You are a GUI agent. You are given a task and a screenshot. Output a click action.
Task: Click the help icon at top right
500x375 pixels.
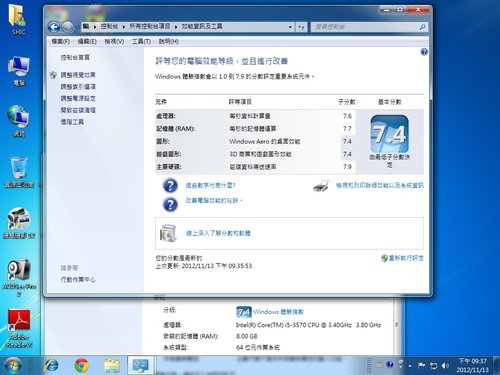(x=424, y=52)
